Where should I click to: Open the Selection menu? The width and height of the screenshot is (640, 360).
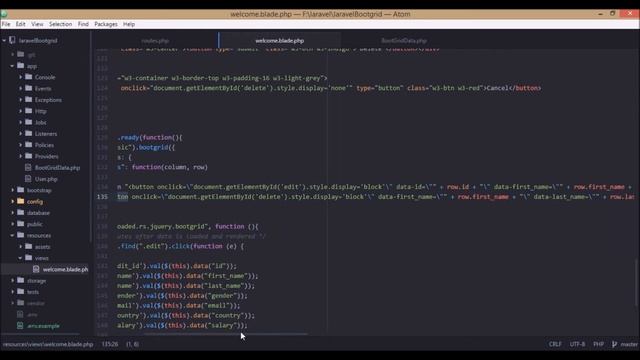coord(60,24)
